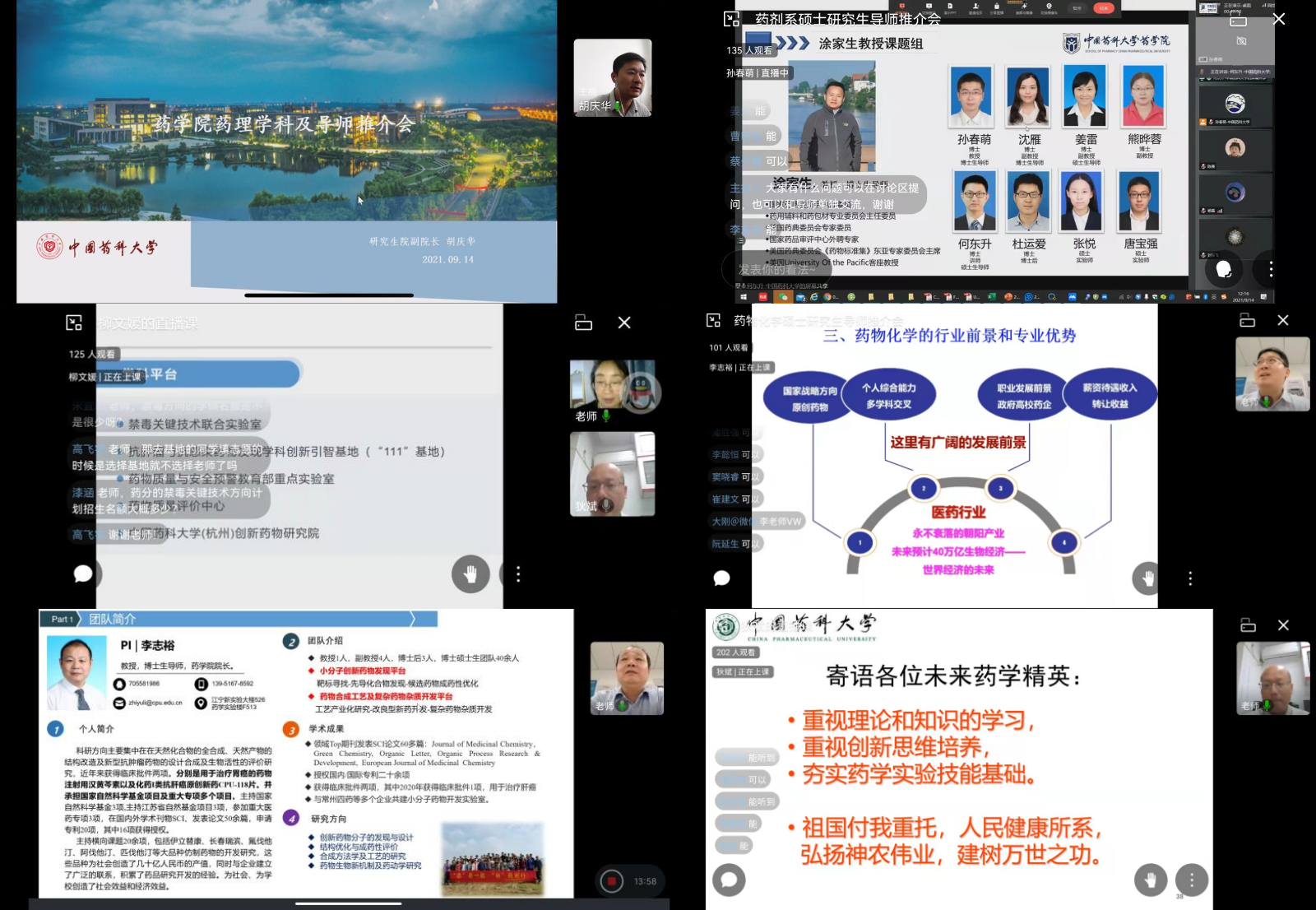1316x910 pixels.
Task: Click the location pin icon on the top toolbar
Action: (x=1050, y=7)
